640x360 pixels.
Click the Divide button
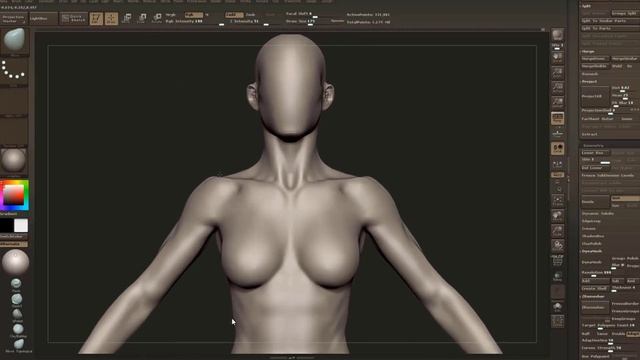[595, 202]
